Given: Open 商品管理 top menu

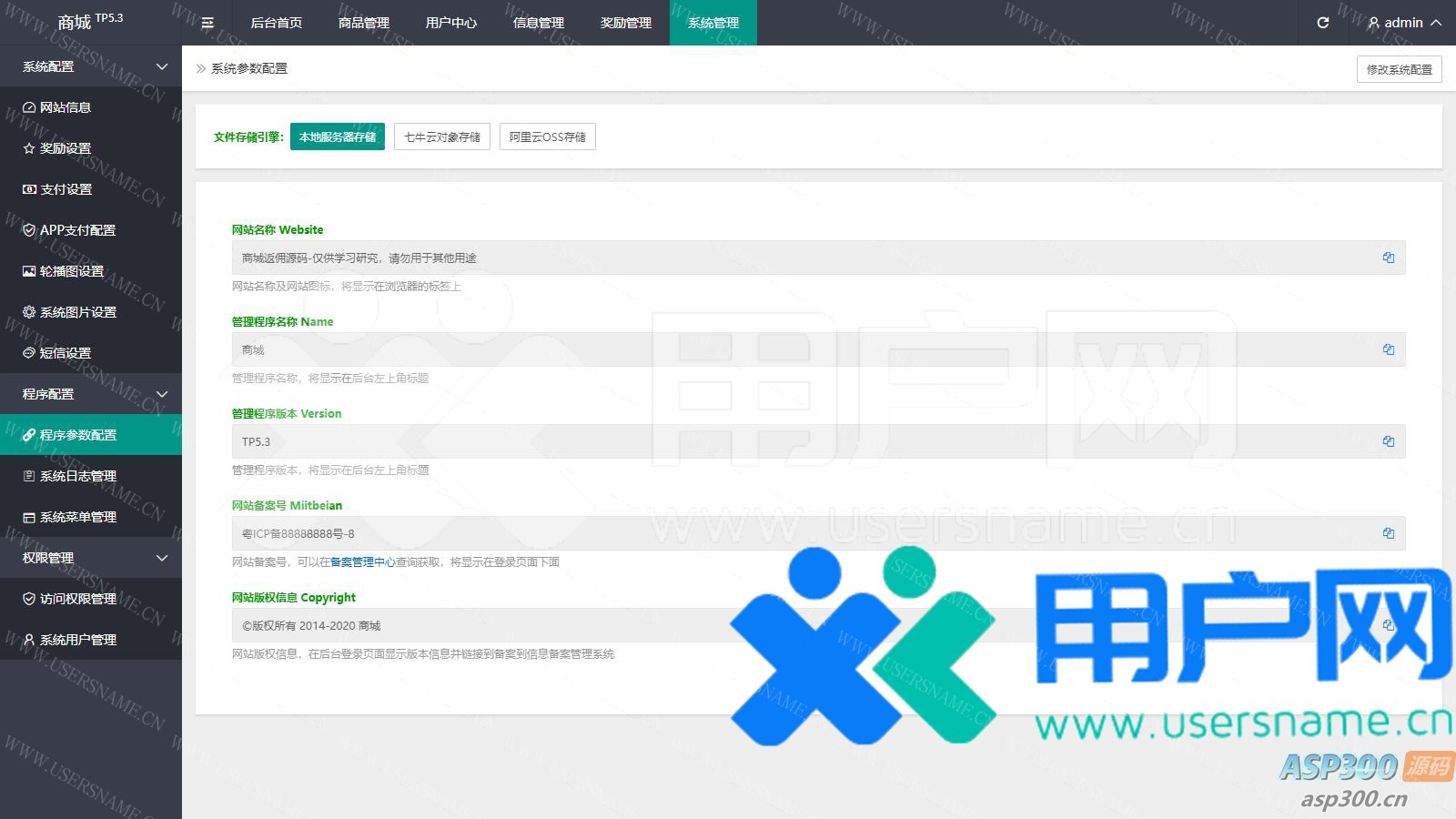Looking at the screenshot, I should [364, 23].
